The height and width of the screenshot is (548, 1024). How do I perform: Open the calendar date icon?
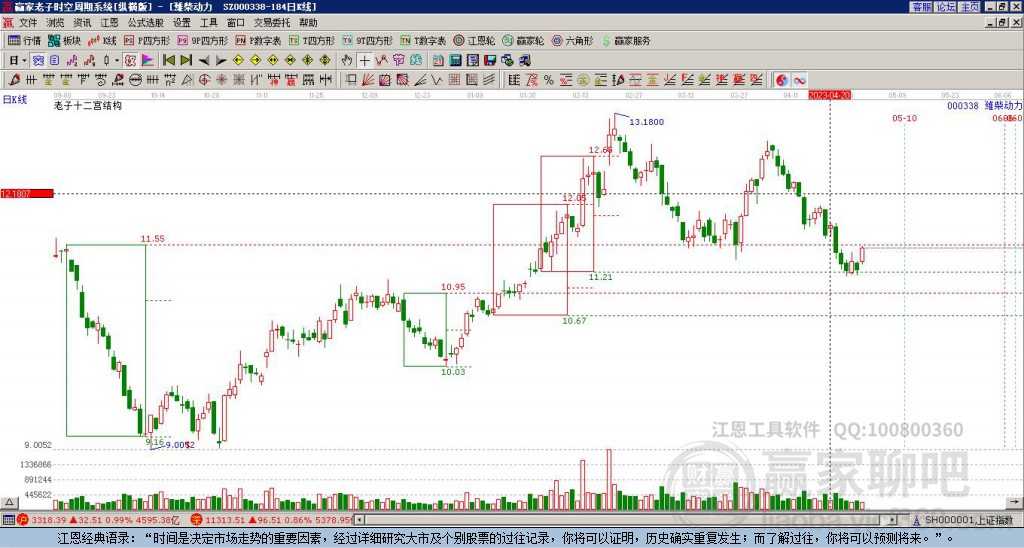pos(438,61)
